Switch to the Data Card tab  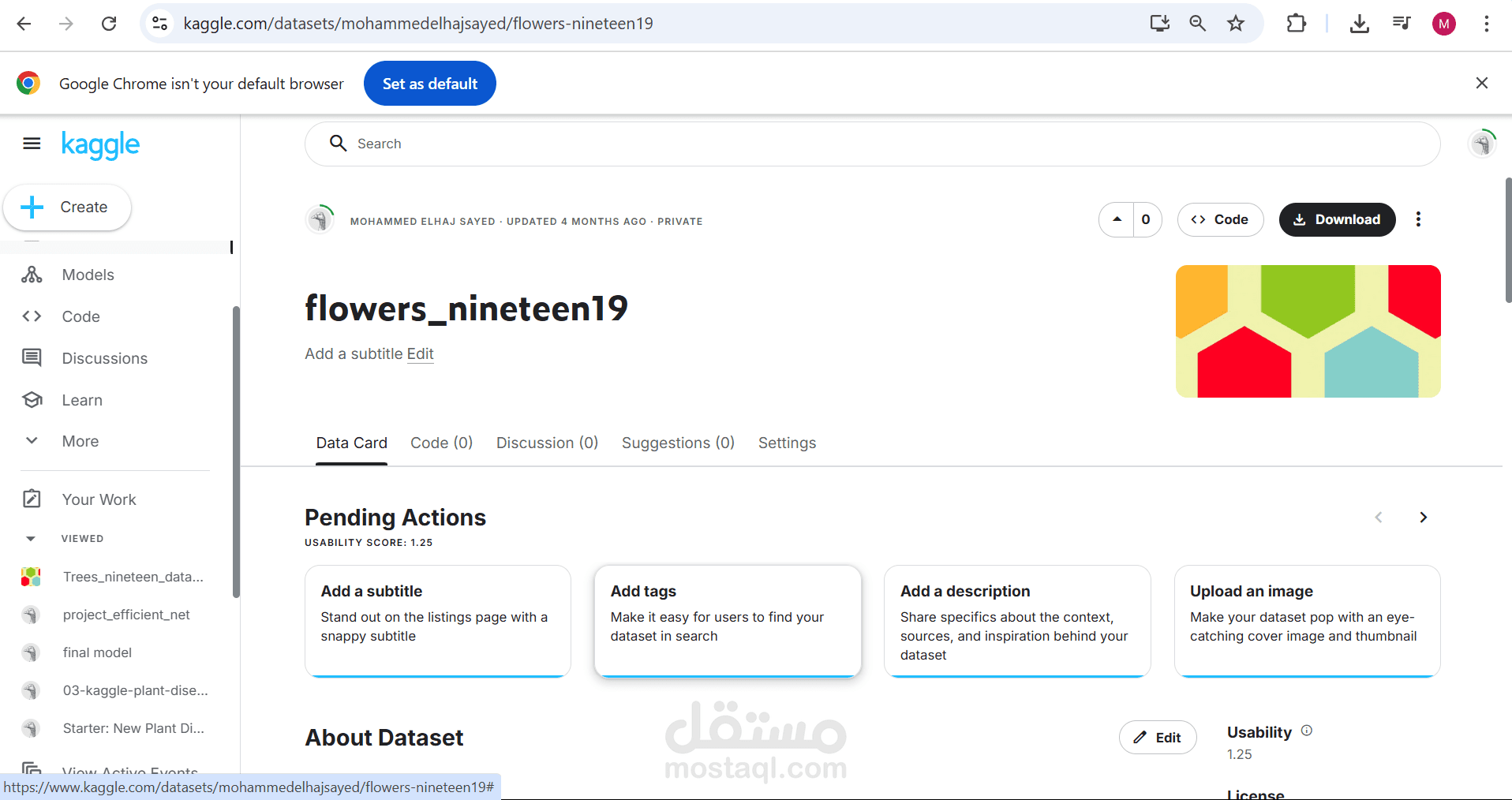pos(351,443)
